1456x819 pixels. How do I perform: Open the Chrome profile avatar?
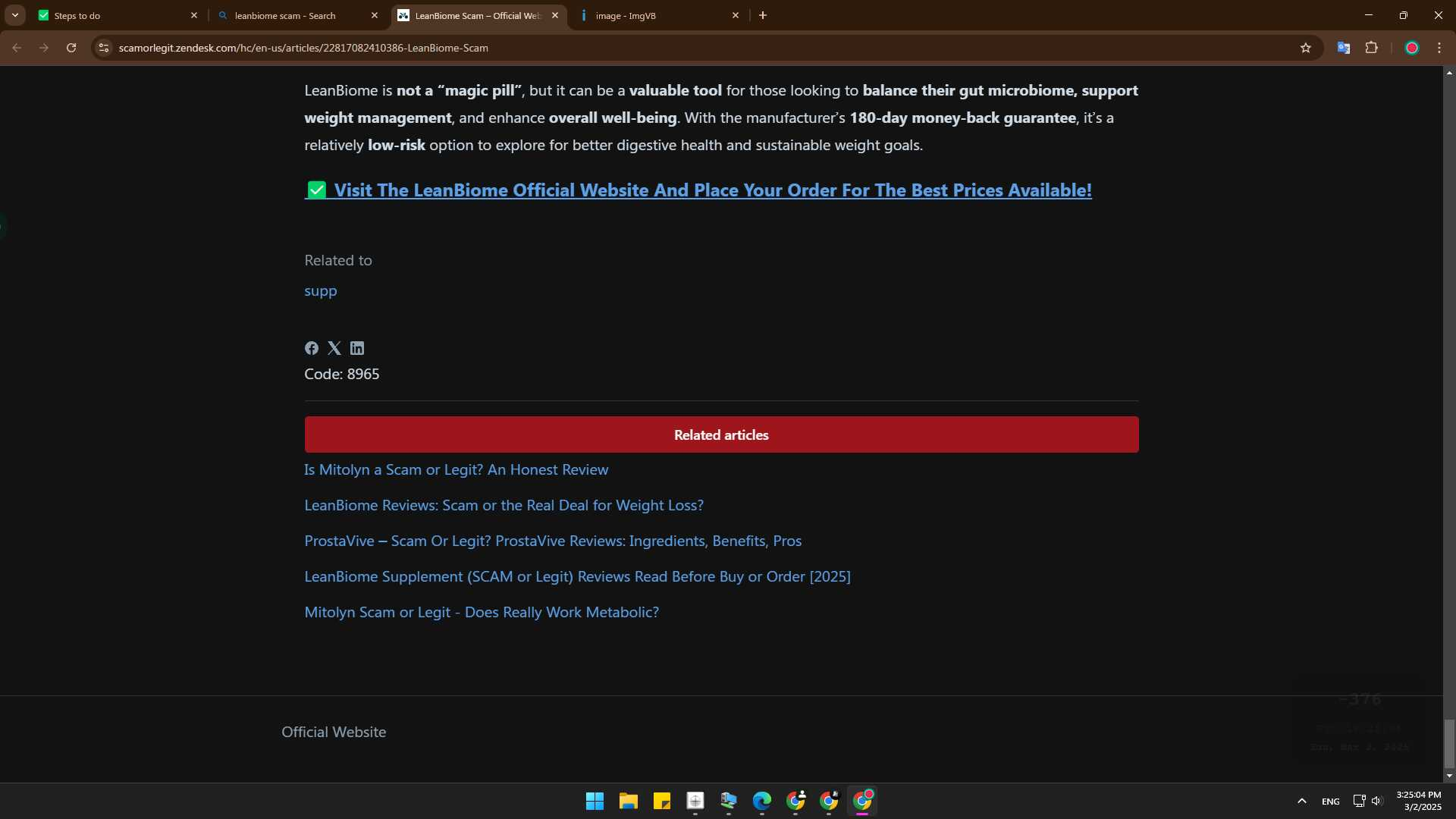(1412, 48)
